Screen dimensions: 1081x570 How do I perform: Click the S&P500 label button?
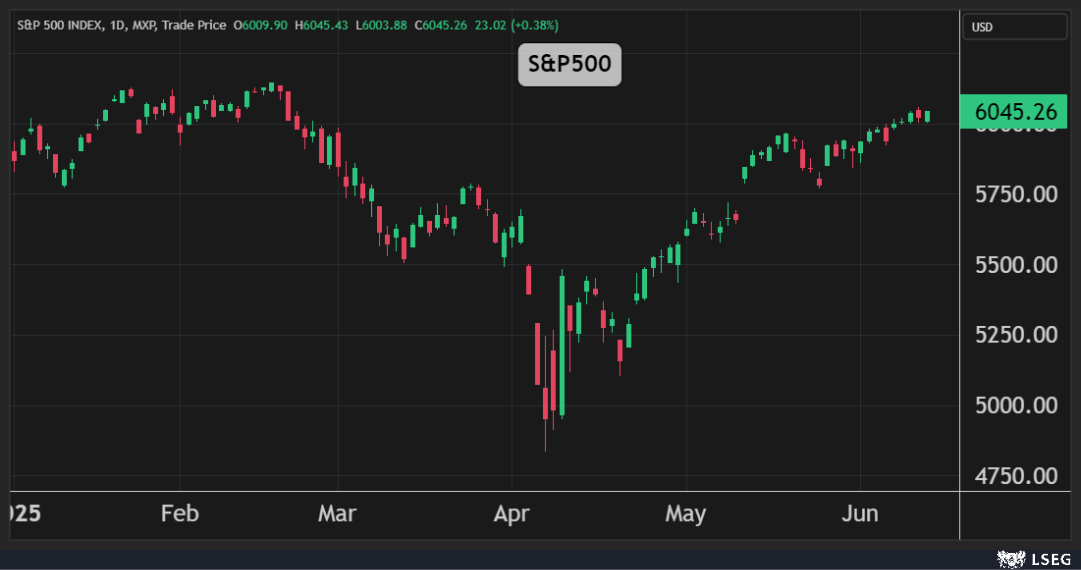569,66
